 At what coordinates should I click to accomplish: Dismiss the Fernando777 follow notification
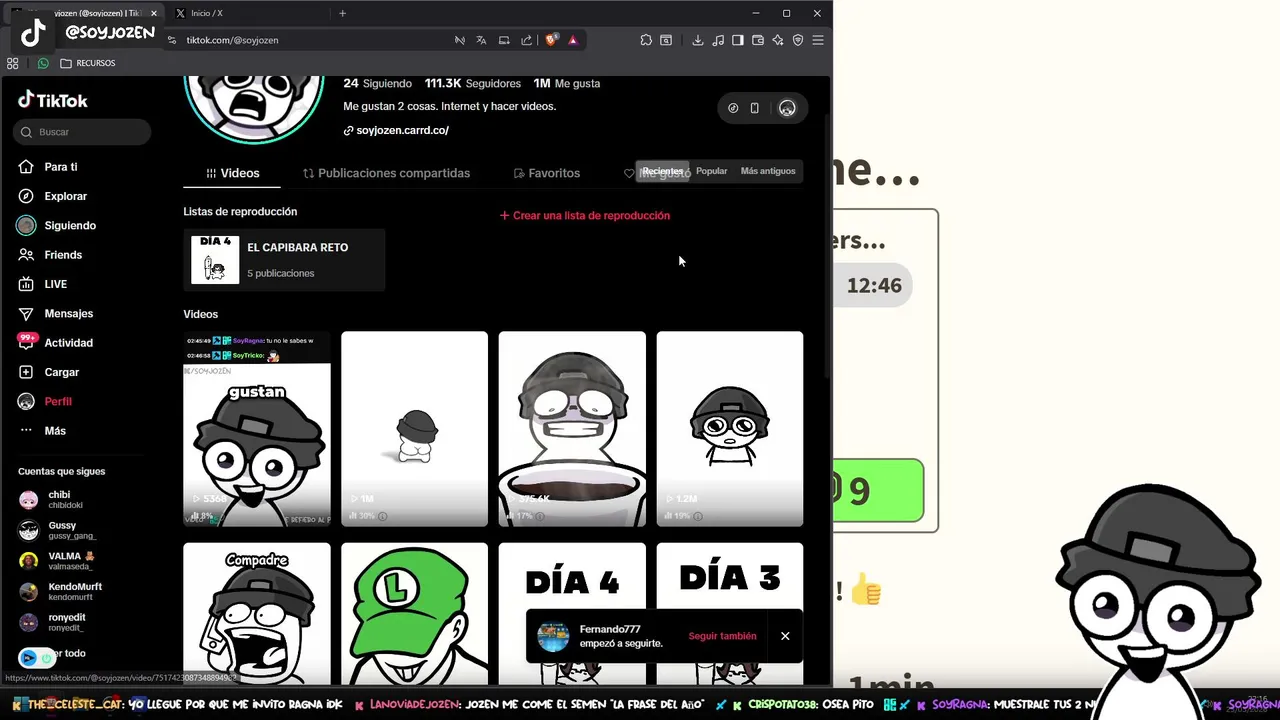point(785,636)
